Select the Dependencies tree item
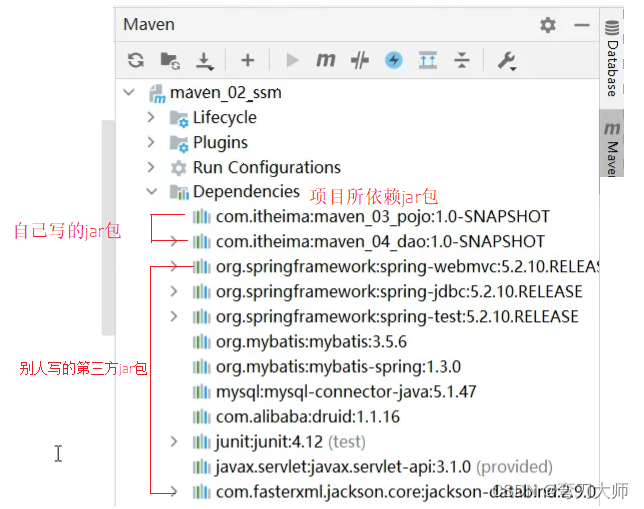Screen dimensions: 644x509 pyautogui.click(x=246, y=191)
